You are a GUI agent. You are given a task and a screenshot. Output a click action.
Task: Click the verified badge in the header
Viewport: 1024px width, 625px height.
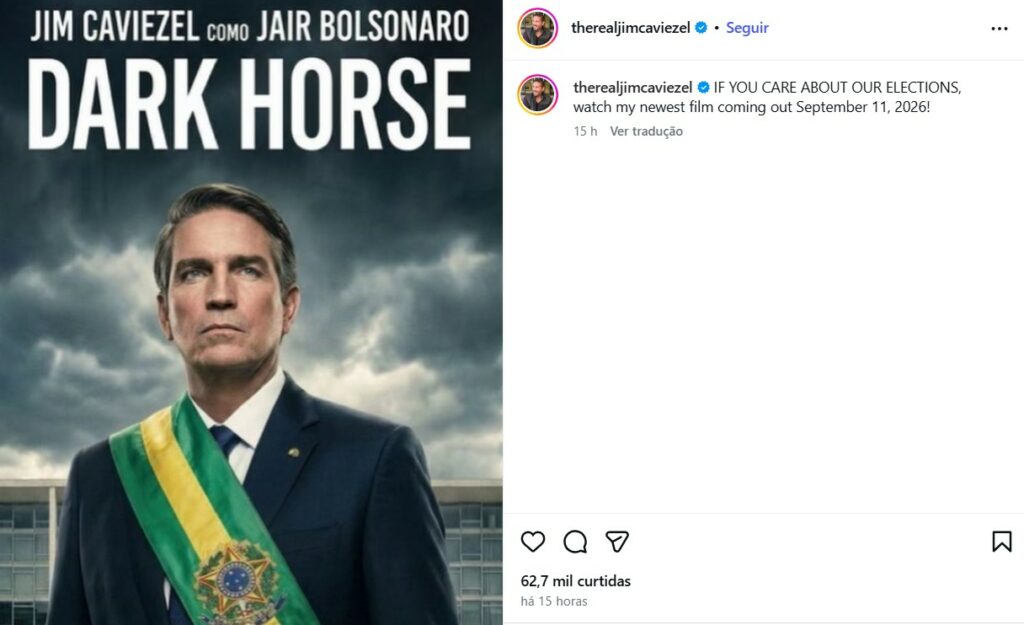(x=701, y=28)
